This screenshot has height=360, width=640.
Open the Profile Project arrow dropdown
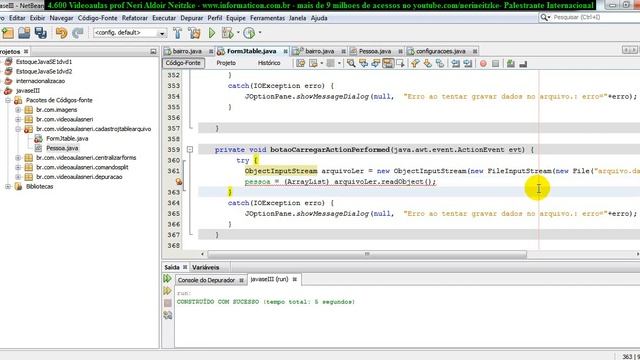click(x=260, y=33)
